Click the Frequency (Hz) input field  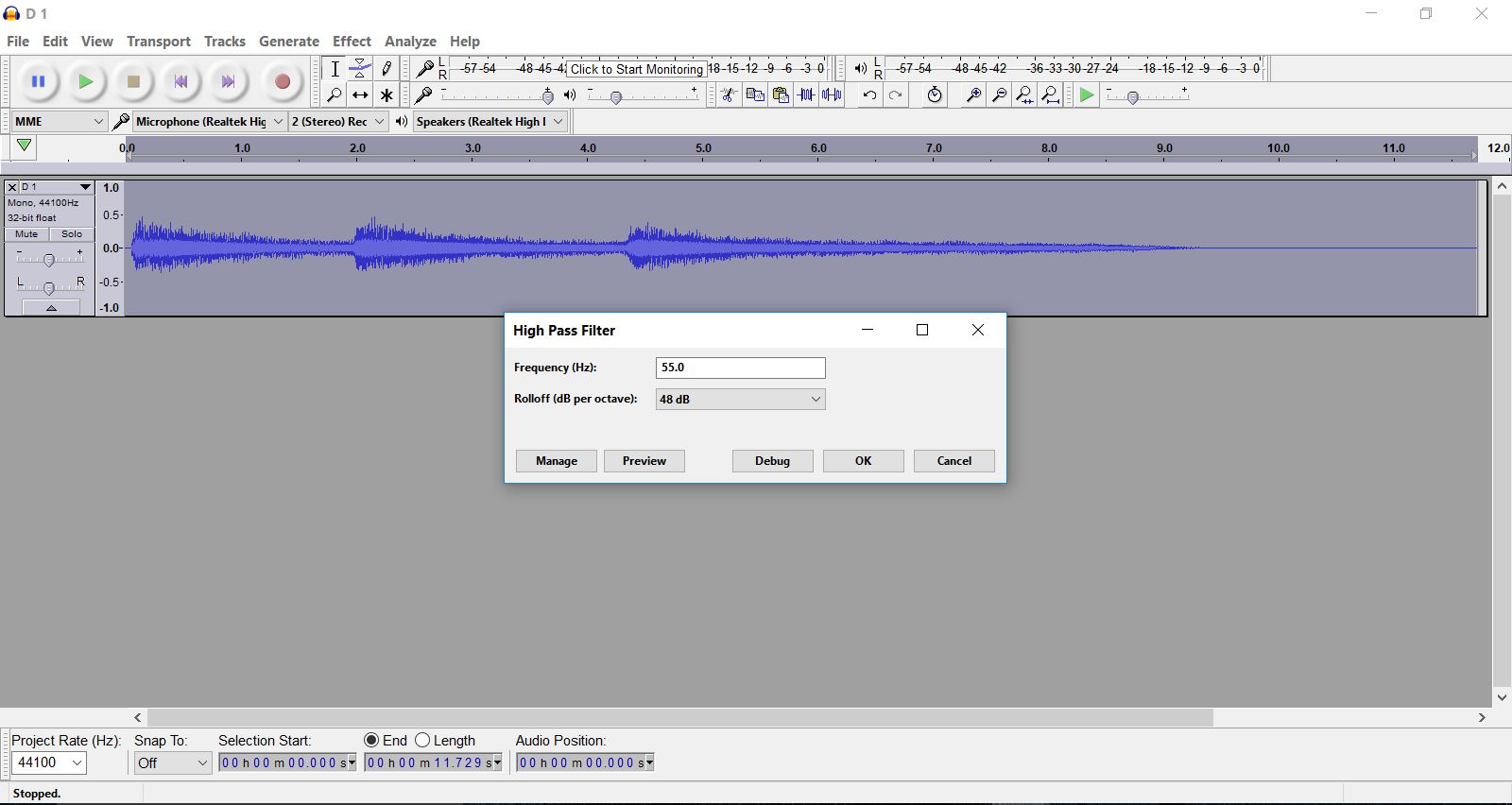[740, 368]
